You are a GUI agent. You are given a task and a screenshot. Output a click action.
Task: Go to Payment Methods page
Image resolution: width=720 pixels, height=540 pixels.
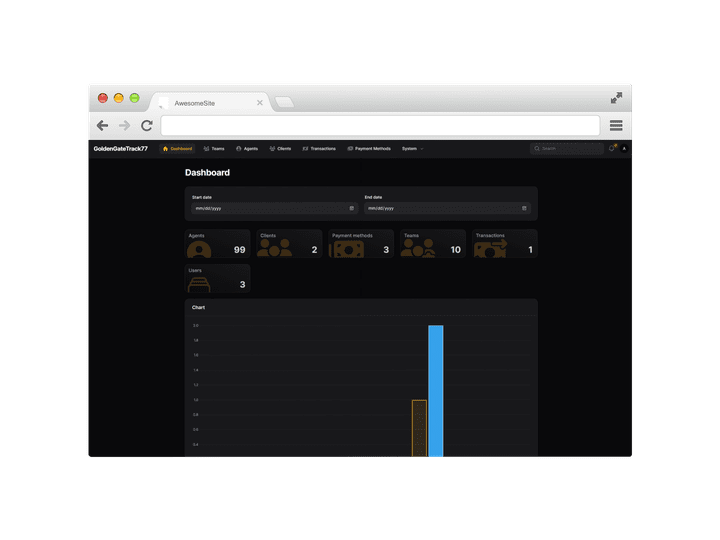click(x=369, y=149)
